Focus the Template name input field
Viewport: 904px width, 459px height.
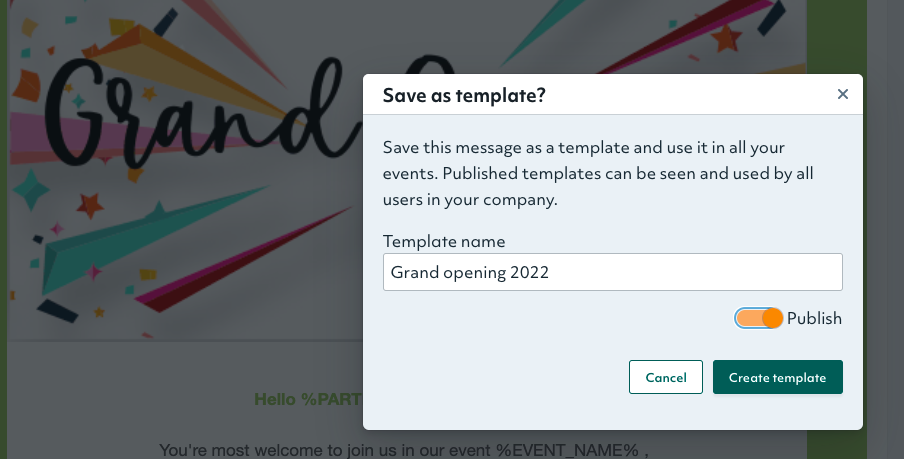tap(612, 272)
